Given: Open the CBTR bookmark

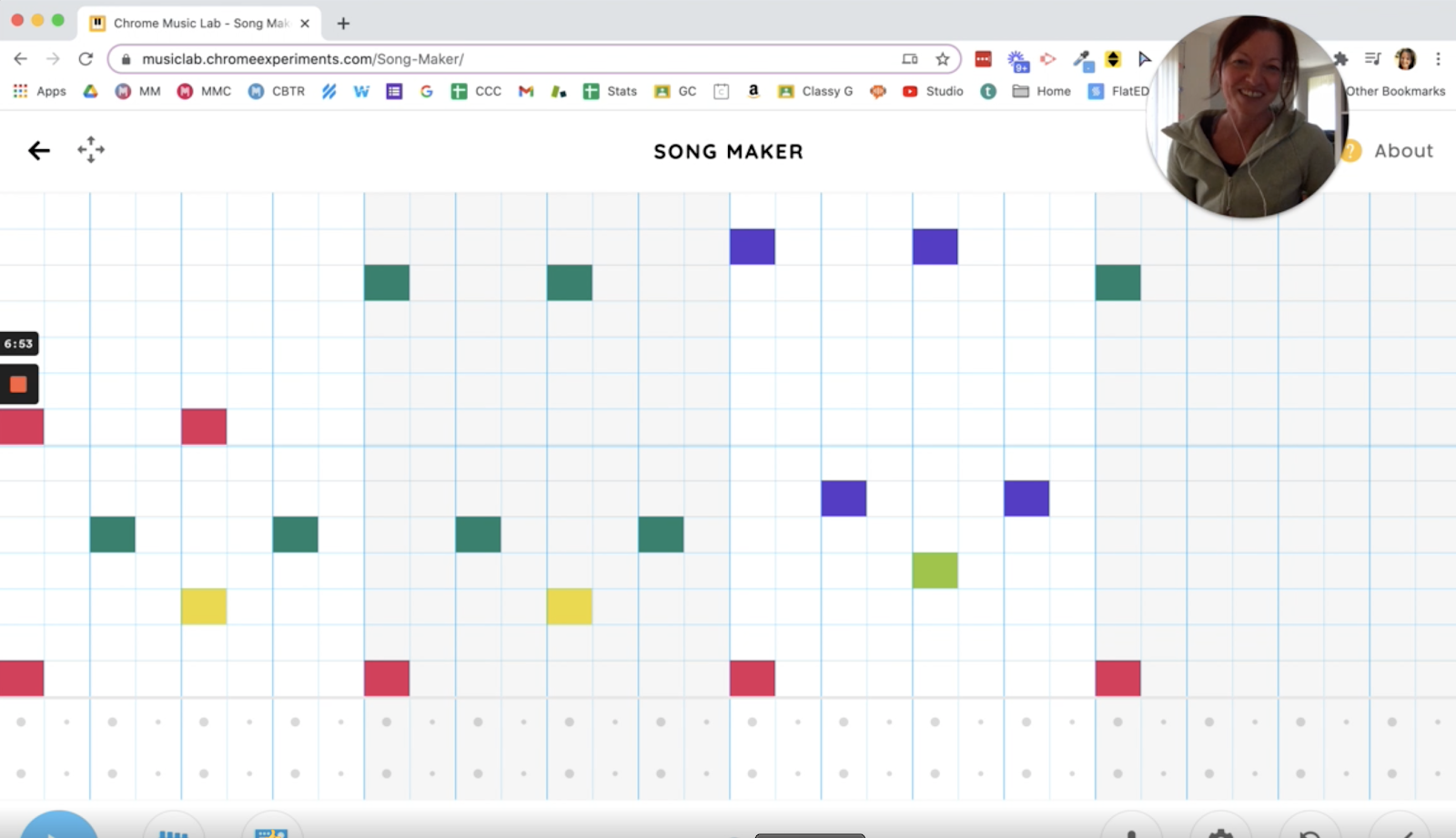Looking at the screenshot, I should pyautogui.click(x=277, y=91).
